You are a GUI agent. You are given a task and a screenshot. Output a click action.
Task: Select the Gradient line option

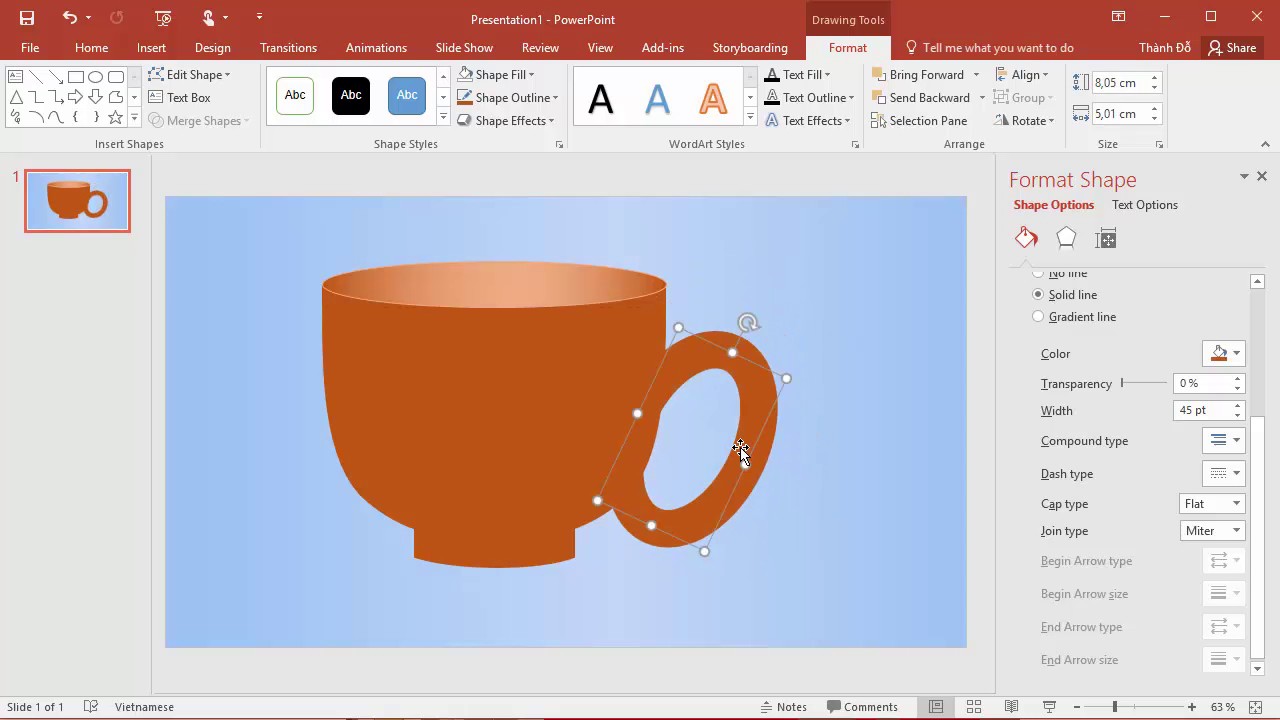click(1038, 317)
